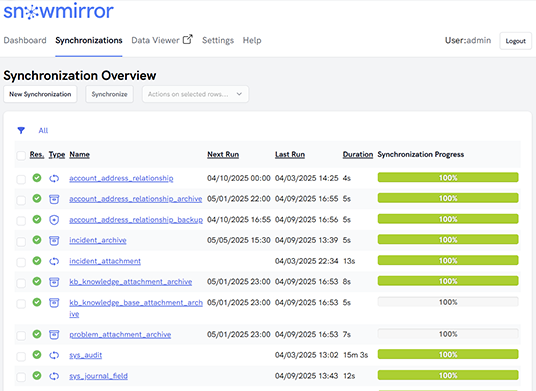Click the green status icon for kb_knowledge_base_attachment_archive
Image resolution: width=536 pixels, height=391 pixels.
tap(37, 302)
